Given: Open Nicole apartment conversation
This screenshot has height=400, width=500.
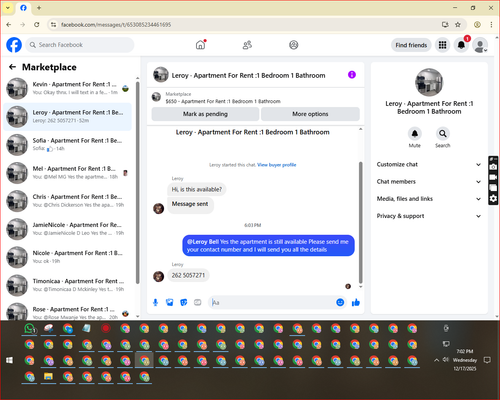Looking at the screenshot, I should click(x=68, y=257).
